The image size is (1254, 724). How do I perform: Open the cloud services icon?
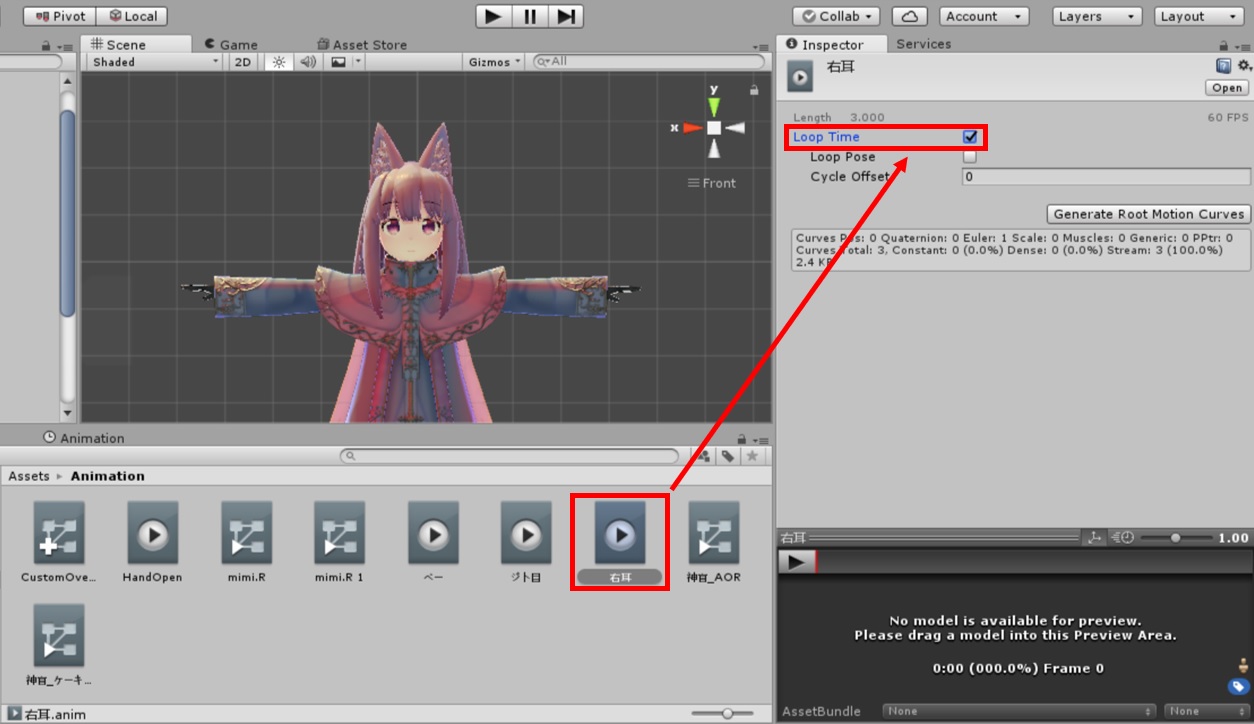tap(909, 16)
